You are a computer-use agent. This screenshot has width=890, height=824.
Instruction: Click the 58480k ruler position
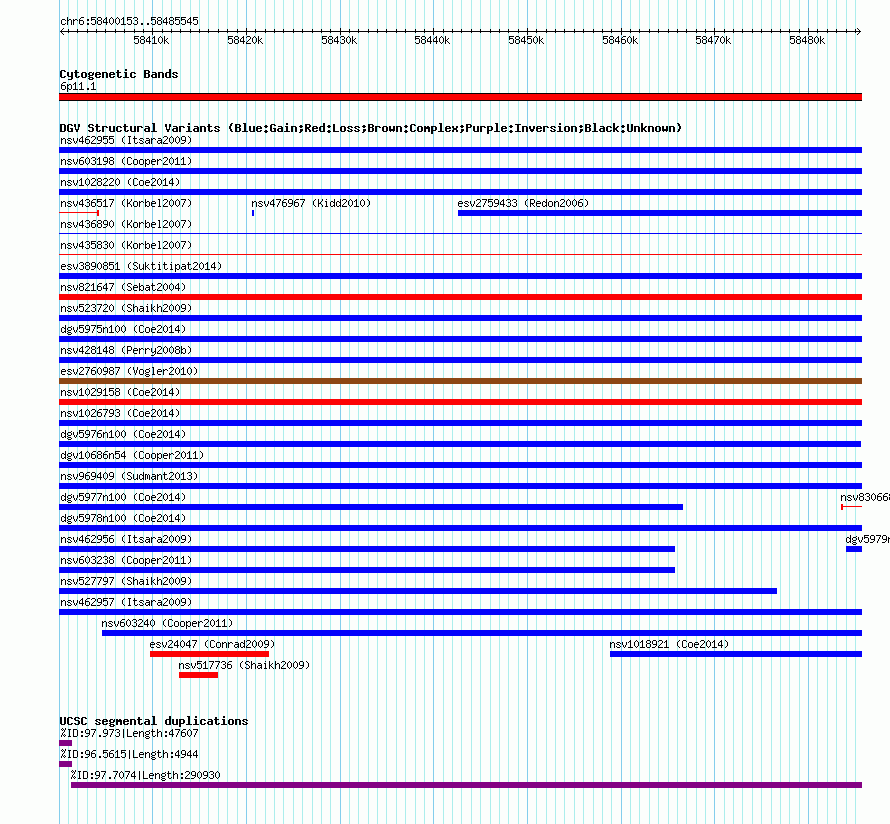[x=807, y=40]
